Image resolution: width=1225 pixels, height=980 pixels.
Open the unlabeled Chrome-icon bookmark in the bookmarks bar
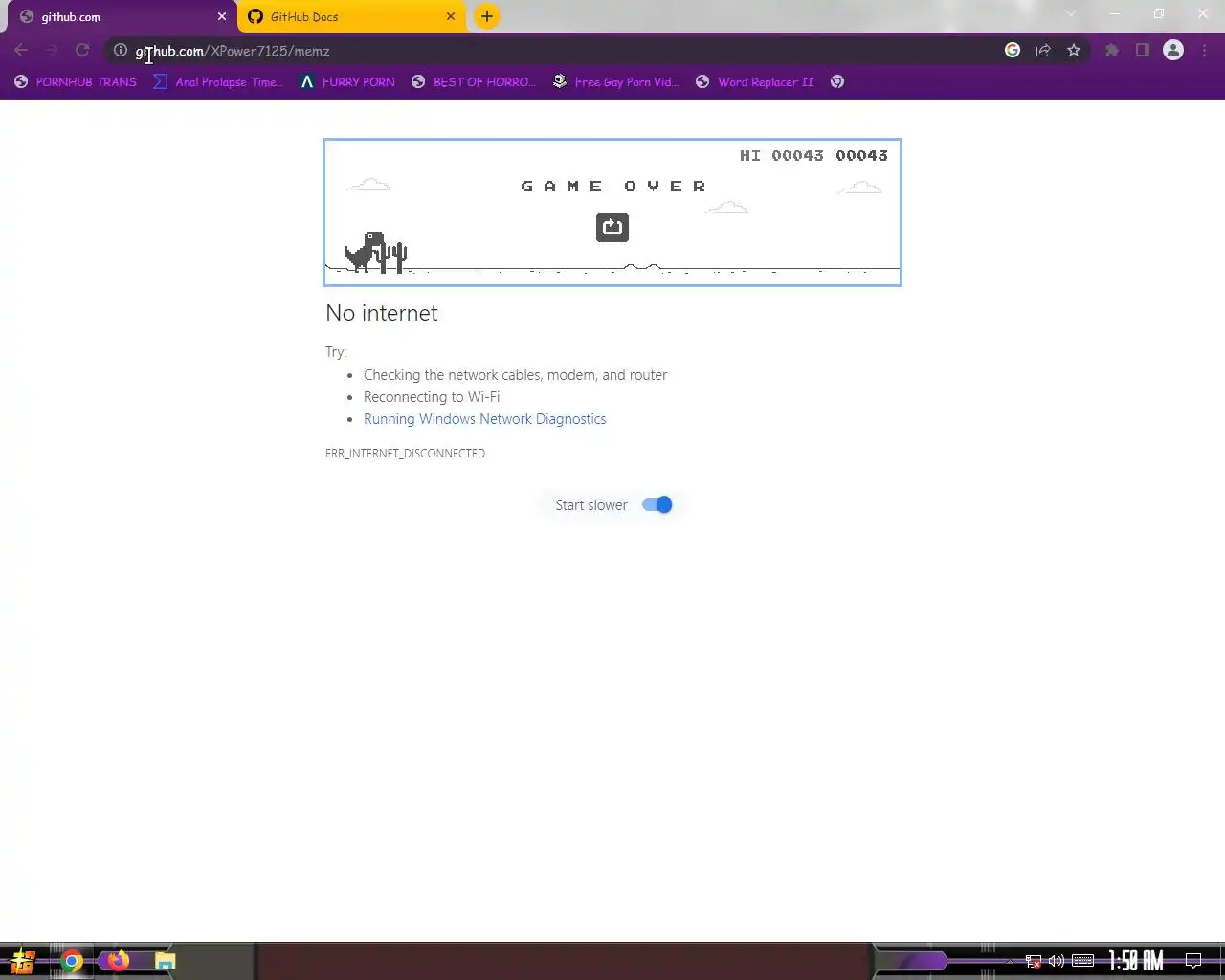pos(837,82)
